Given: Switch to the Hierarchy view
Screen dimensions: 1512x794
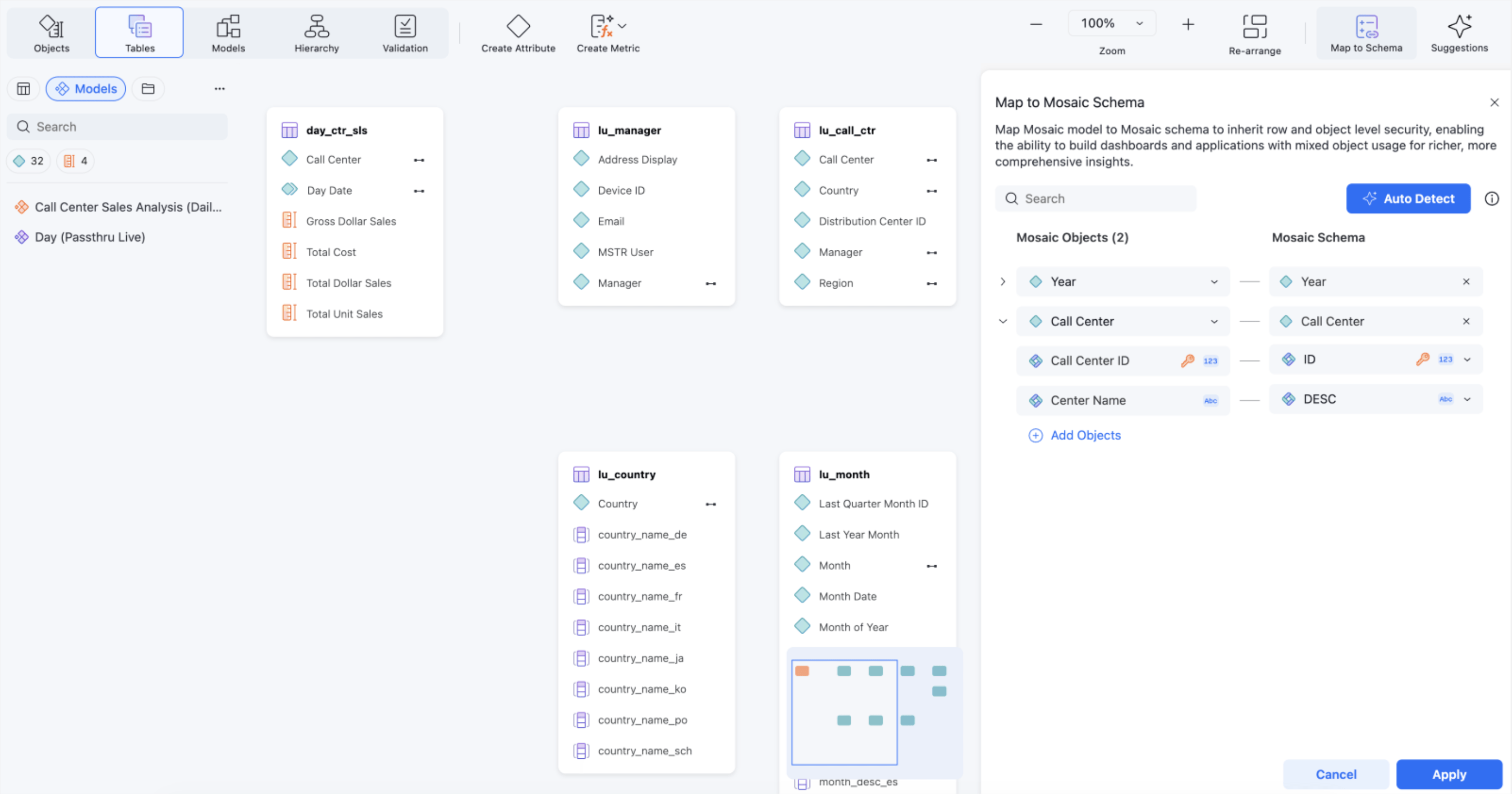Looking at the screenshot, I should click(316, 33).
